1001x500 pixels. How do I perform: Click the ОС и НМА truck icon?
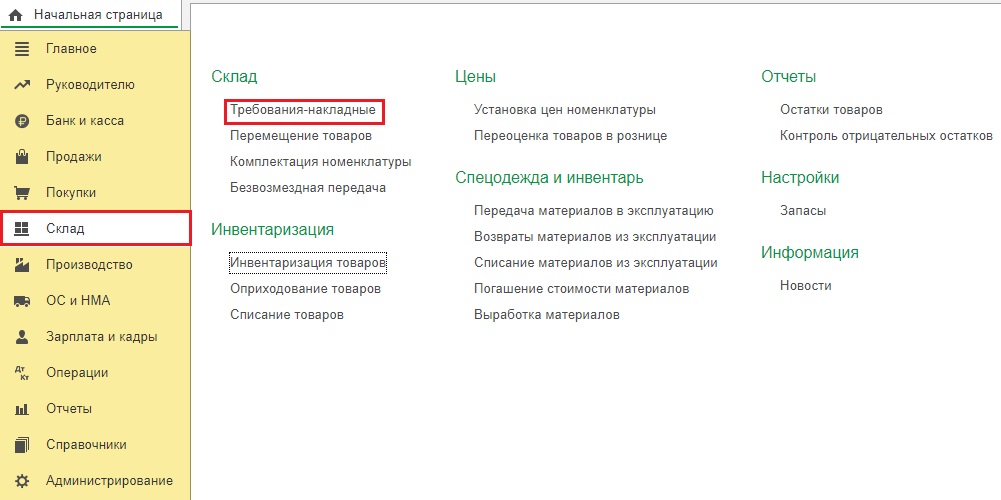click(x=22, y=301)
